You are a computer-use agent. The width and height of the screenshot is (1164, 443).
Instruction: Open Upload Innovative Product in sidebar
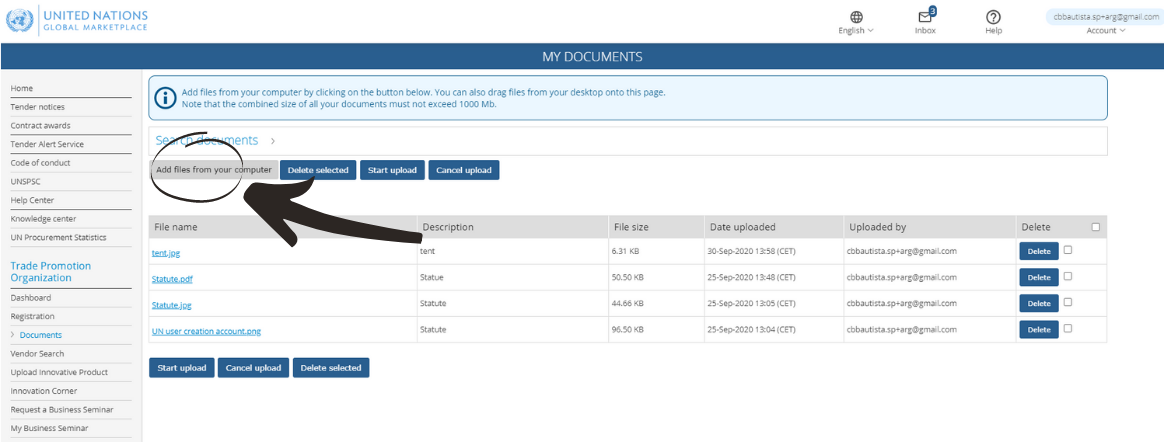click(59, 372)
